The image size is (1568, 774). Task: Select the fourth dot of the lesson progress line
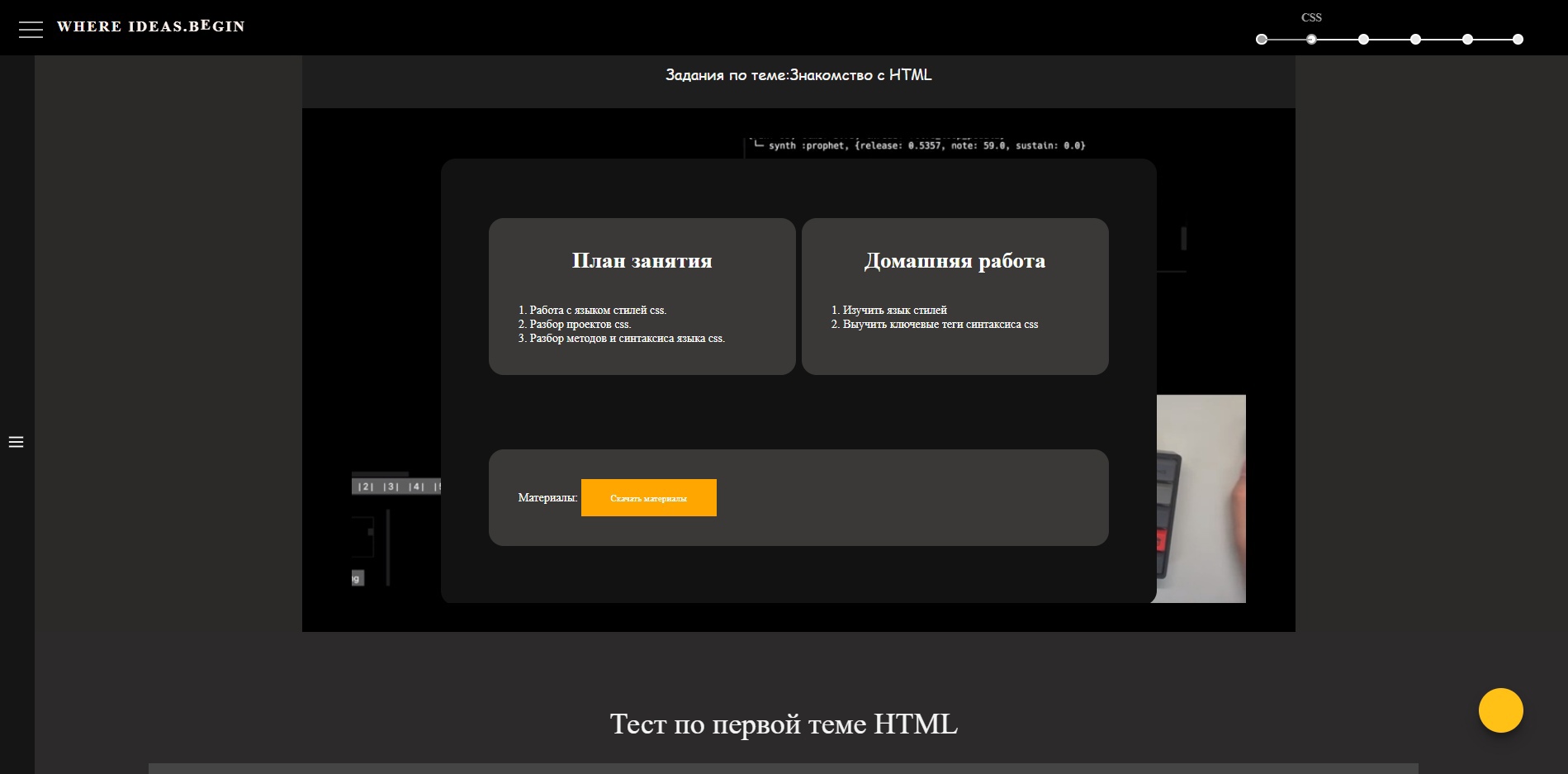coord(1415,39)
